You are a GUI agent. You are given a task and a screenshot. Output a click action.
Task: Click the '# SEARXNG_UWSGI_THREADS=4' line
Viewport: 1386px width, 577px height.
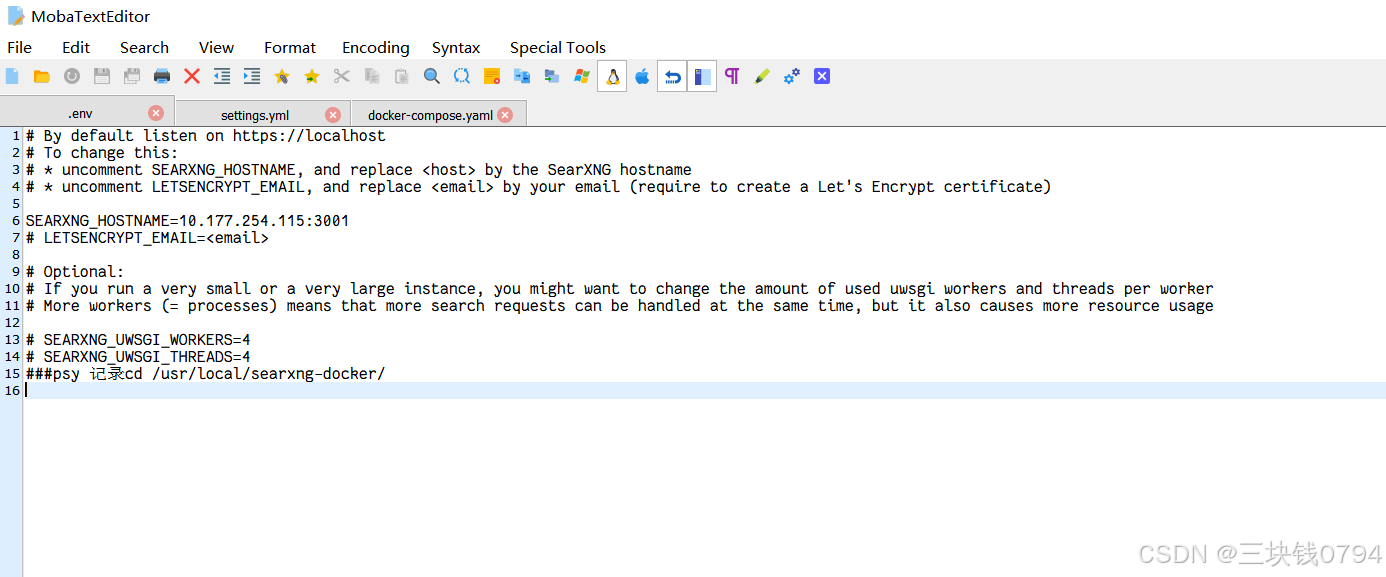pyautogui.click(x=138, y=356)
